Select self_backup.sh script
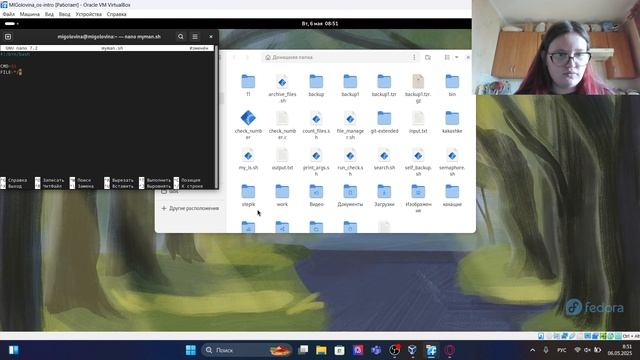 pyautogui.click(x=418, y=162)
